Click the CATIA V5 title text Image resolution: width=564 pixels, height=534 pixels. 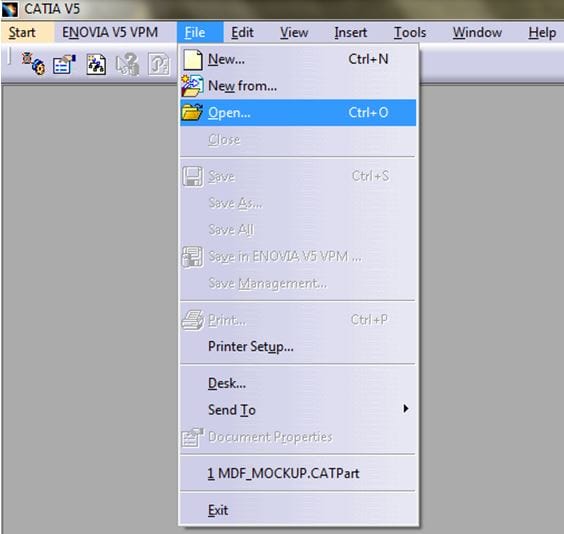52,9
